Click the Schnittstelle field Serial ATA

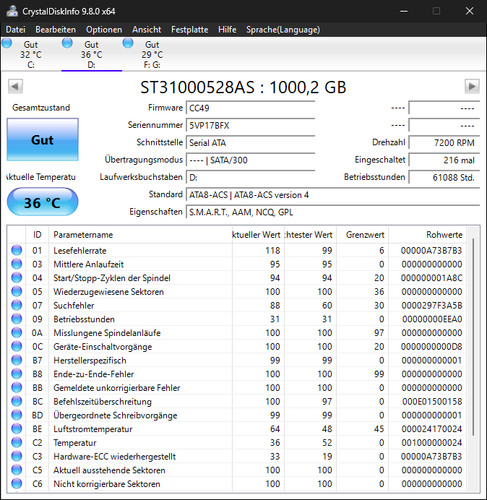tap(250, 143)
